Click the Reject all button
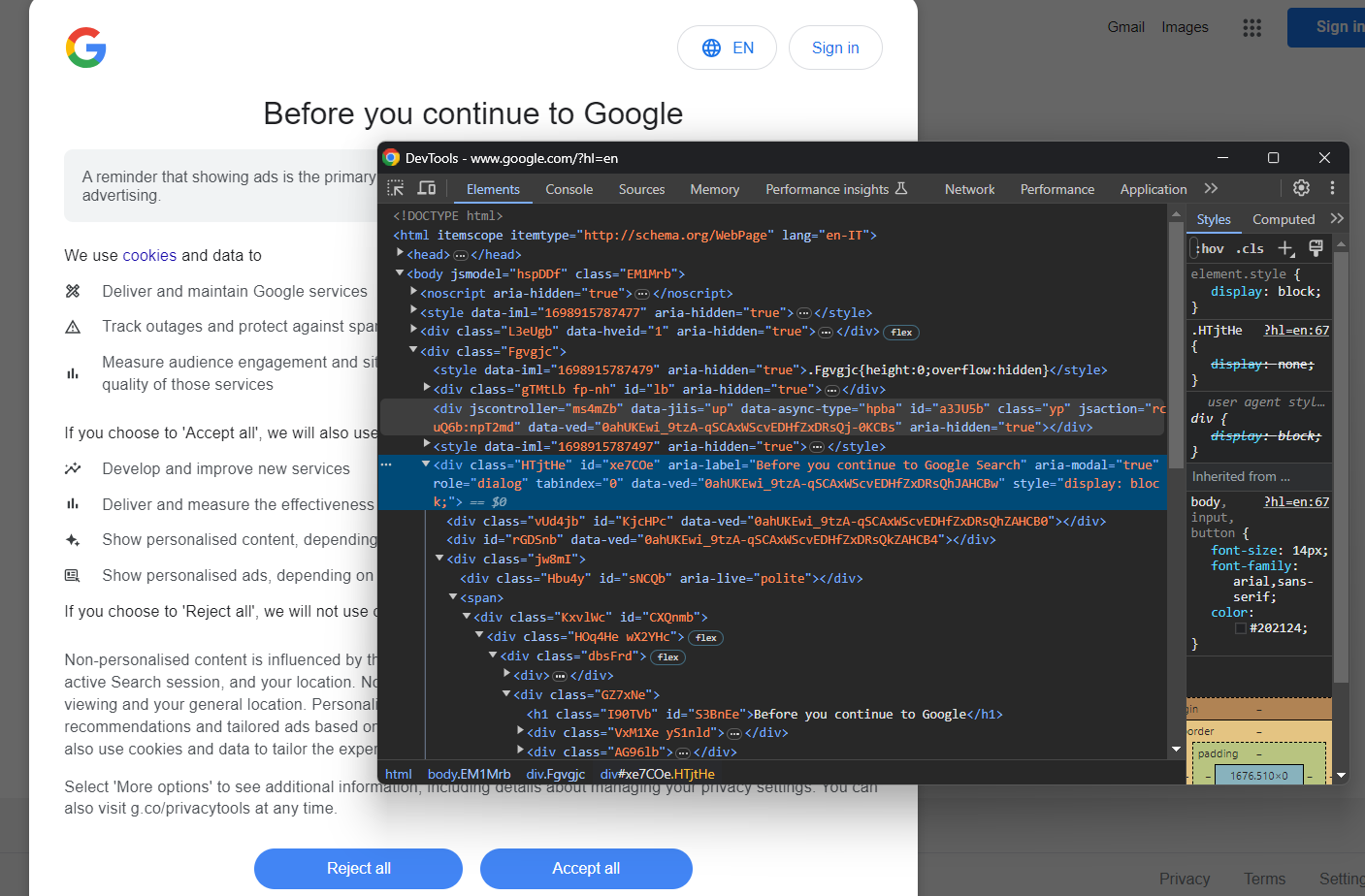 point(358,869)
